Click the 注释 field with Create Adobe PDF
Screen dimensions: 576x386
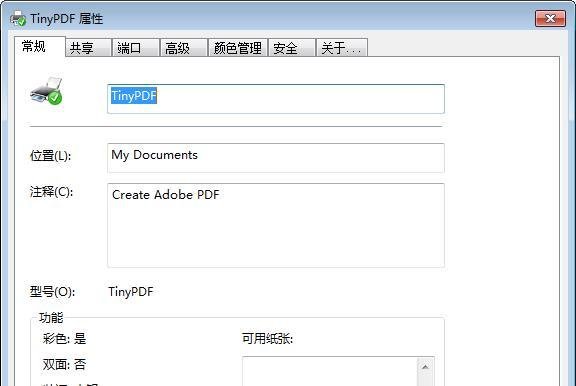(276, 225)
